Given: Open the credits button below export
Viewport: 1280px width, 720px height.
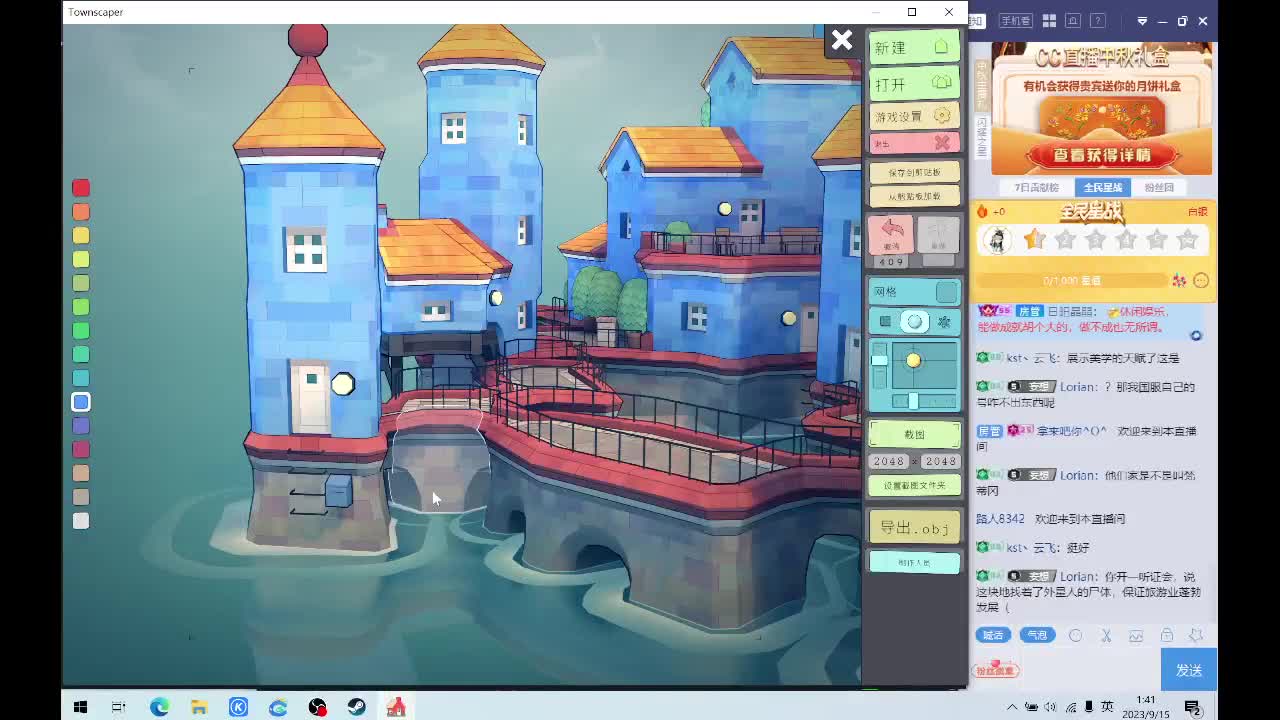Looking at the screenshot, I should point(914,563).
